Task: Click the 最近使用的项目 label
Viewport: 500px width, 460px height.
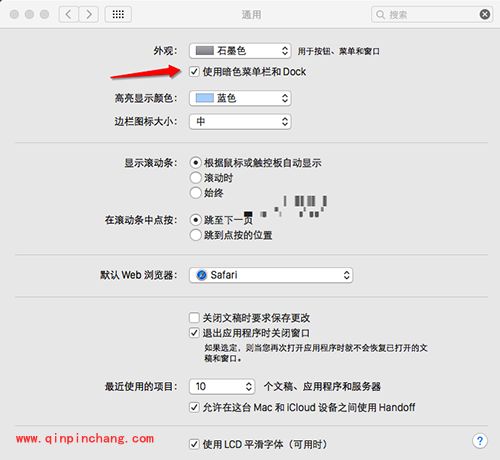Action: point(141,387)
